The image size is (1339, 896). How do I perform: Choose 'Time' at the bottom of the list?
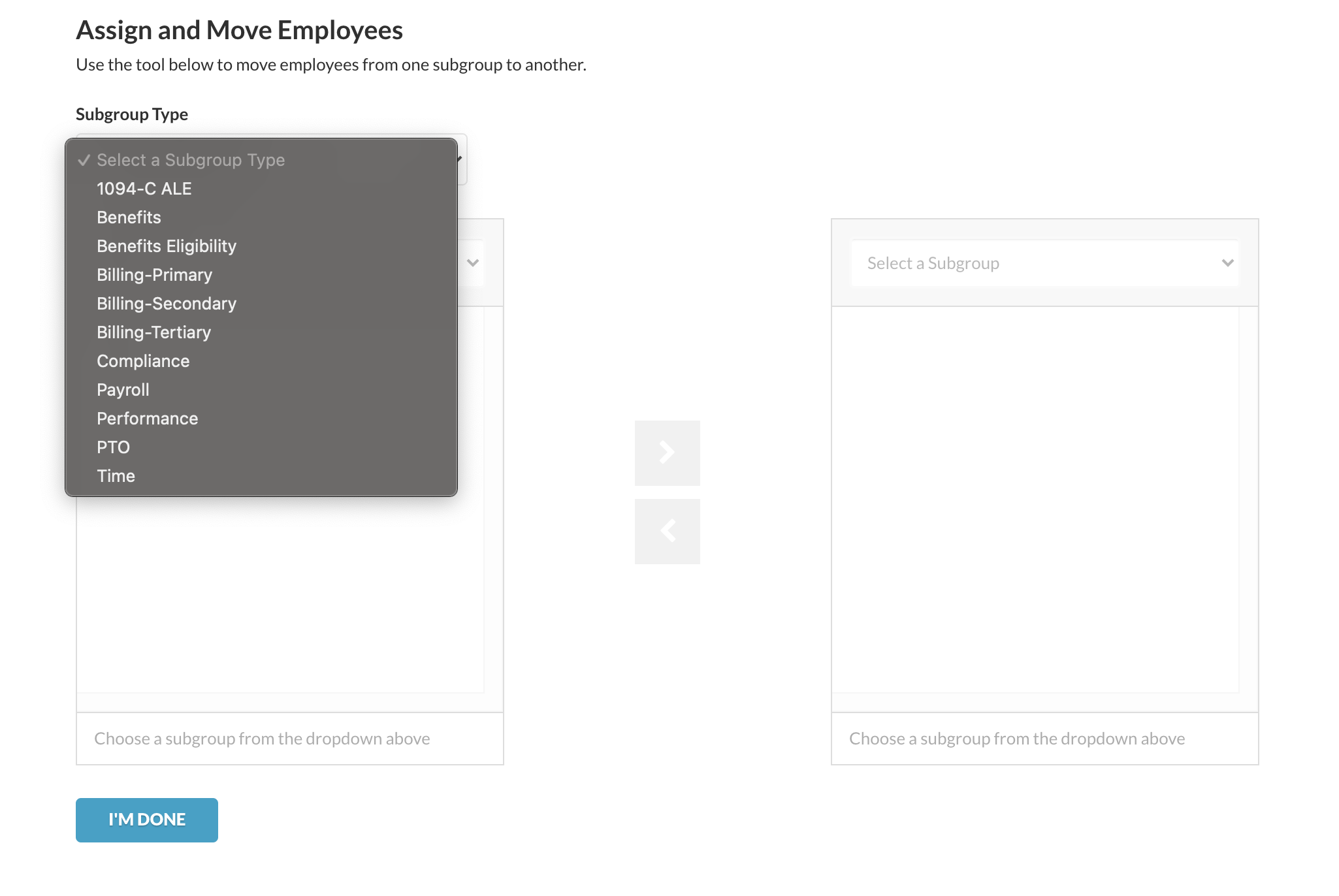[261, 476]
